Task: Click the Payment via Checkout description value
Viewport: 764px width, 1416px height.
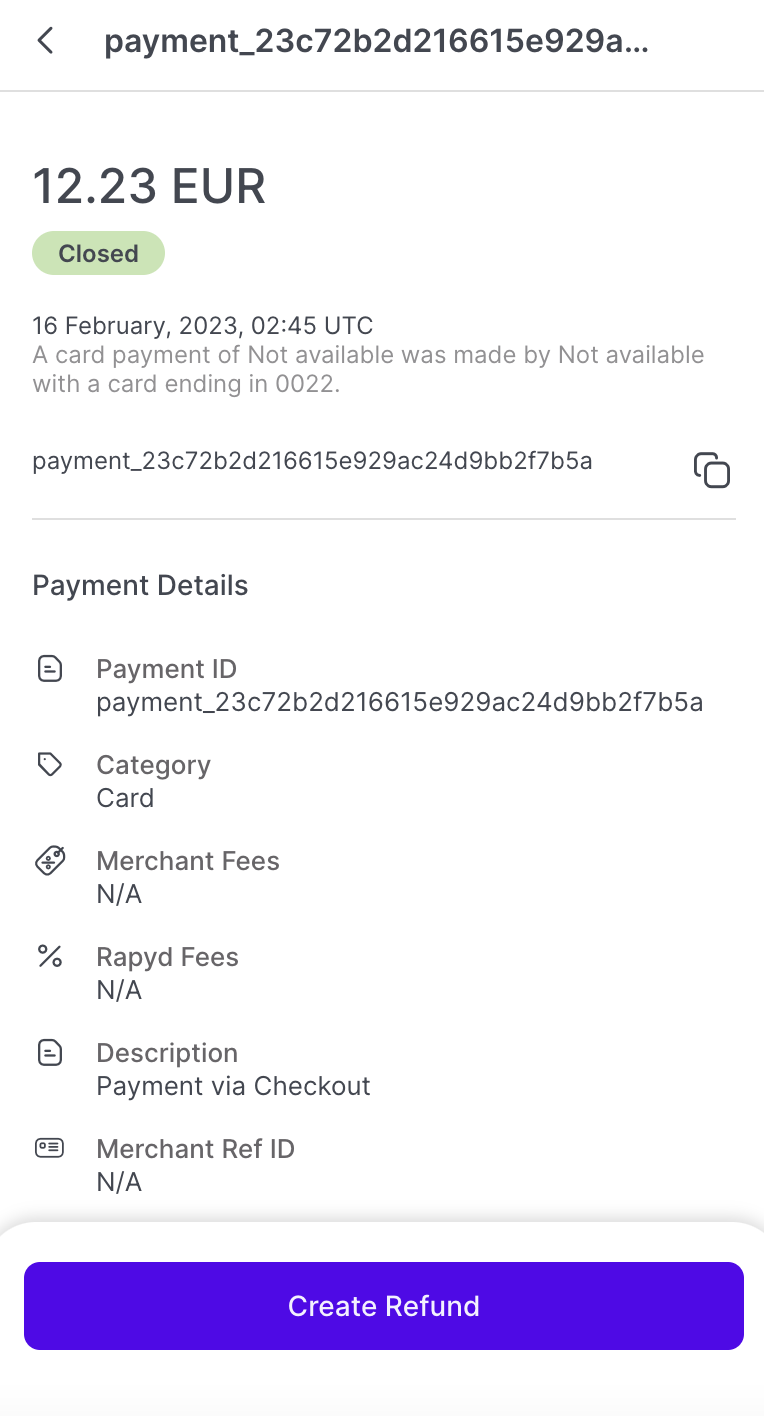Action: [x=233, y=1087]
